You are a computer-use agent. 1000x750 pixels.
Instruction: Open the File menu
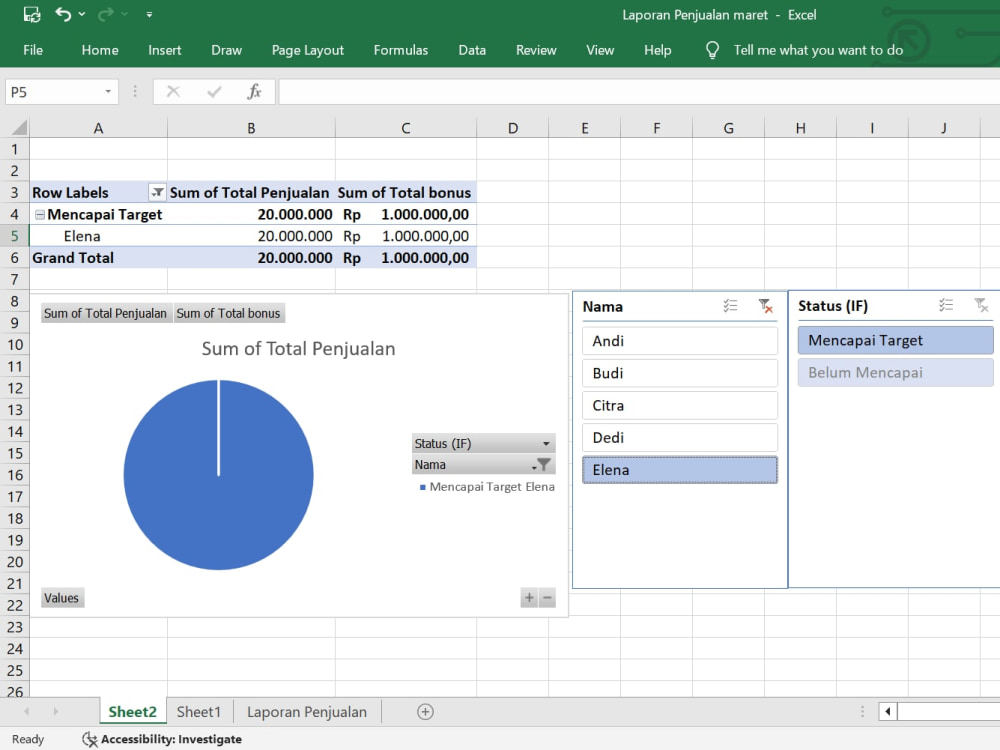click(33, 50)
